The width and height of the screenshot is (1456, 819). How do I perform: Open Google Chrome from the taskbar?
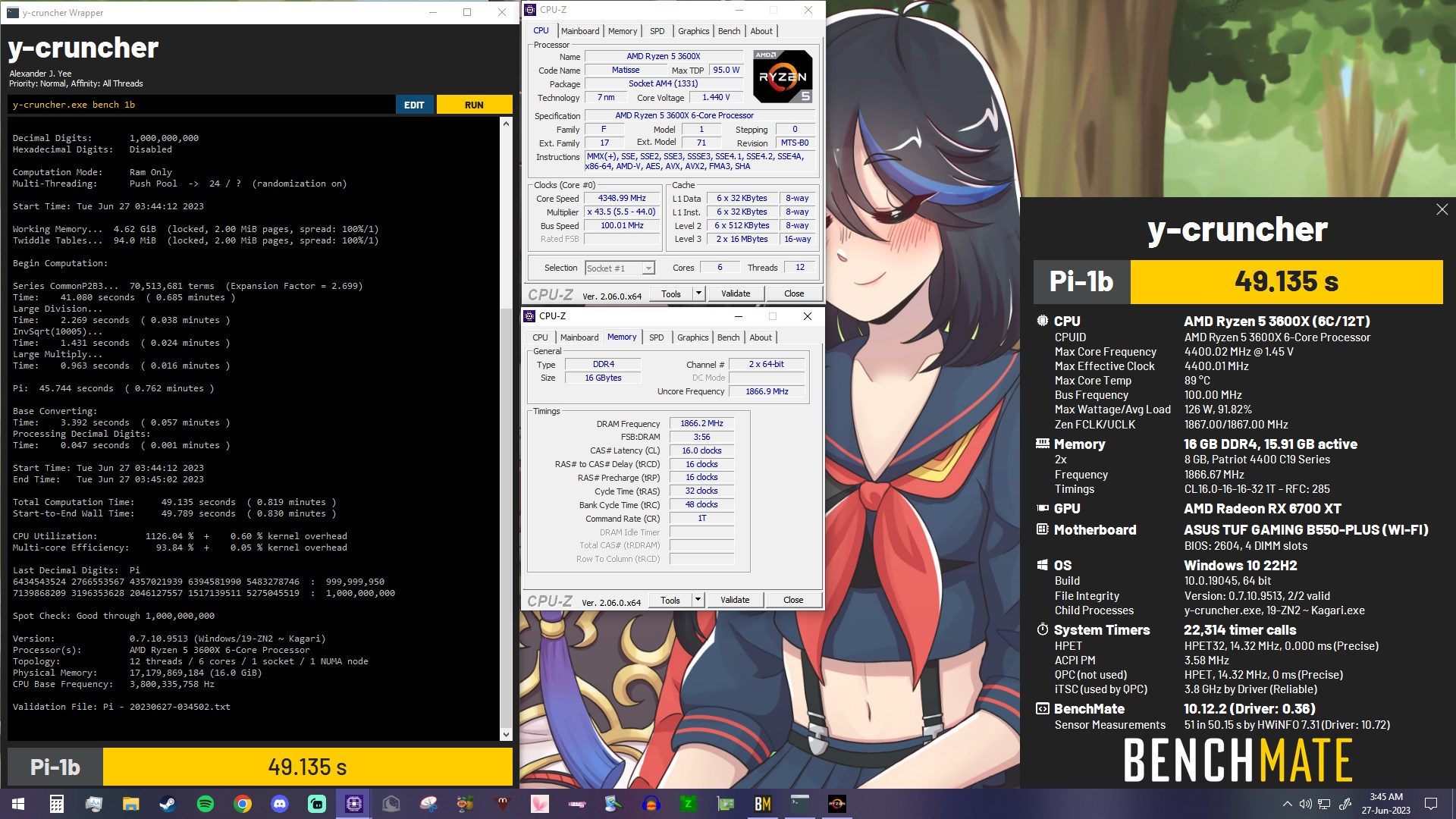click(x=242, y=804)
